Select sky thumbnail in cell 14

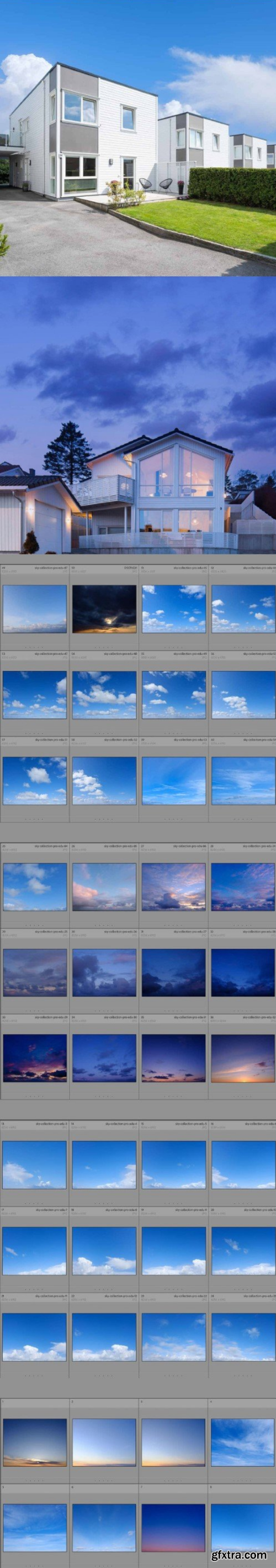pyautogui.click(x=104, y=1165)
